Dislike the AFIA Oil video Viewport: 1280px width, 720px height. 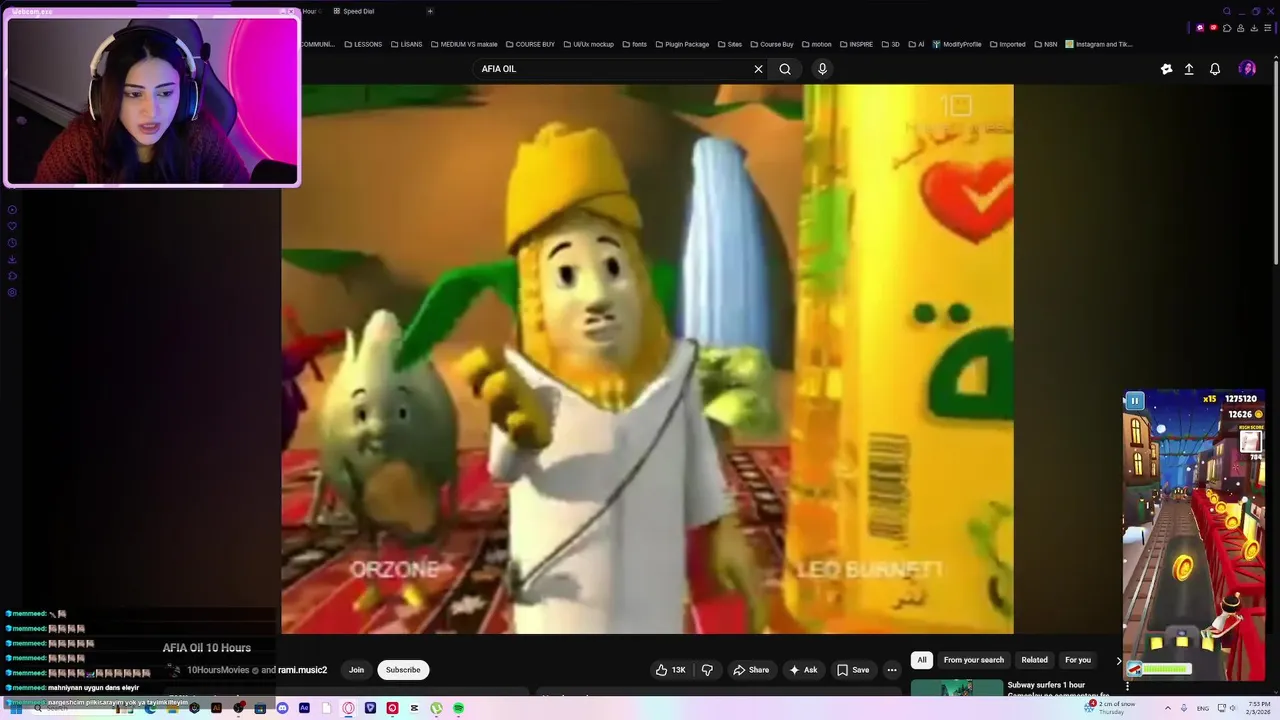[x=707, y=670]
